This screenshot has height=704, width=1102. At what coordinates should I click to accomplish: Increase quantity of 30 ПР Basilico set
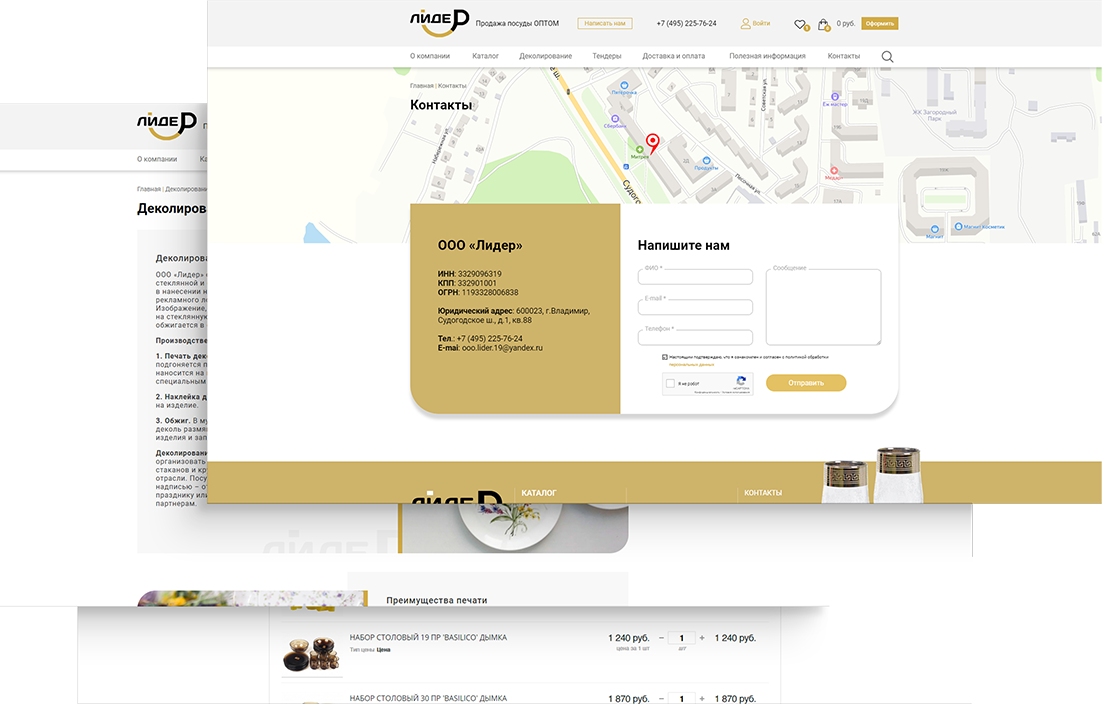tap(701, 698)
